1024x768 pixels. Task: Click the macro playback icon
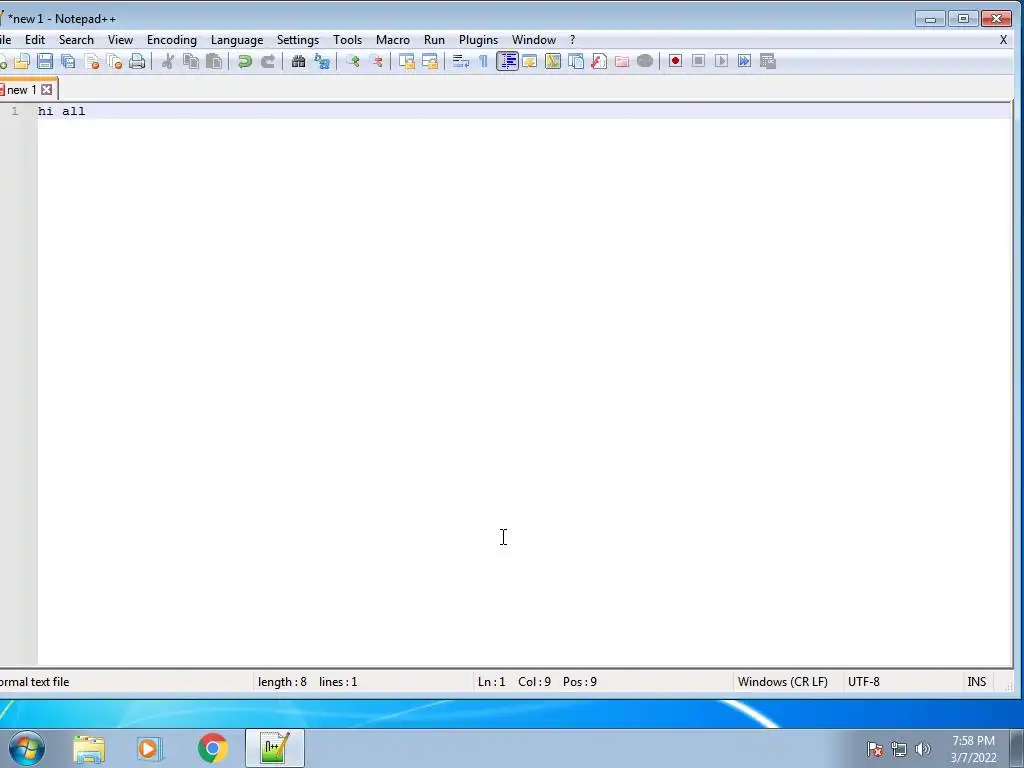click(722, 61)
